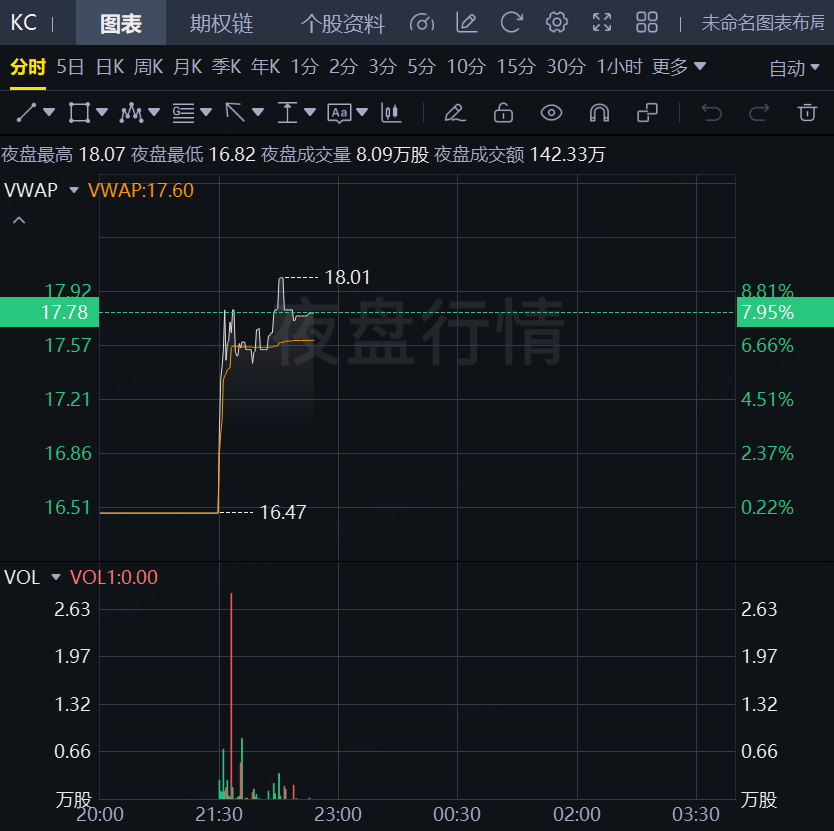The width and height of the screenshot is (834, 831).
Task: Toggle drawings visibility with the eye icon
Action: [x=551, y=112]
